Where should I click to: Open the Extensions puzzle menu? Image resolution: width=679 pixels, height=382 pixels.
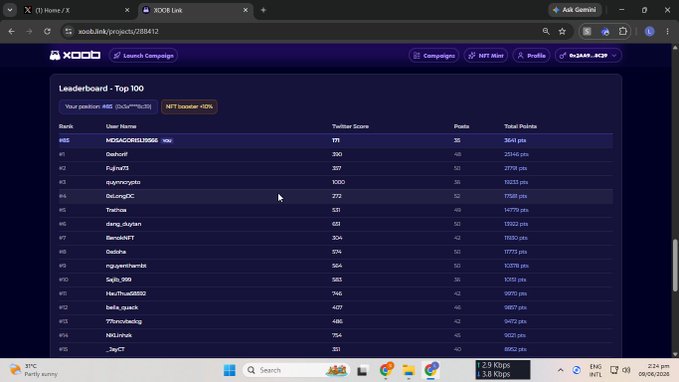[x=623, y=31]
